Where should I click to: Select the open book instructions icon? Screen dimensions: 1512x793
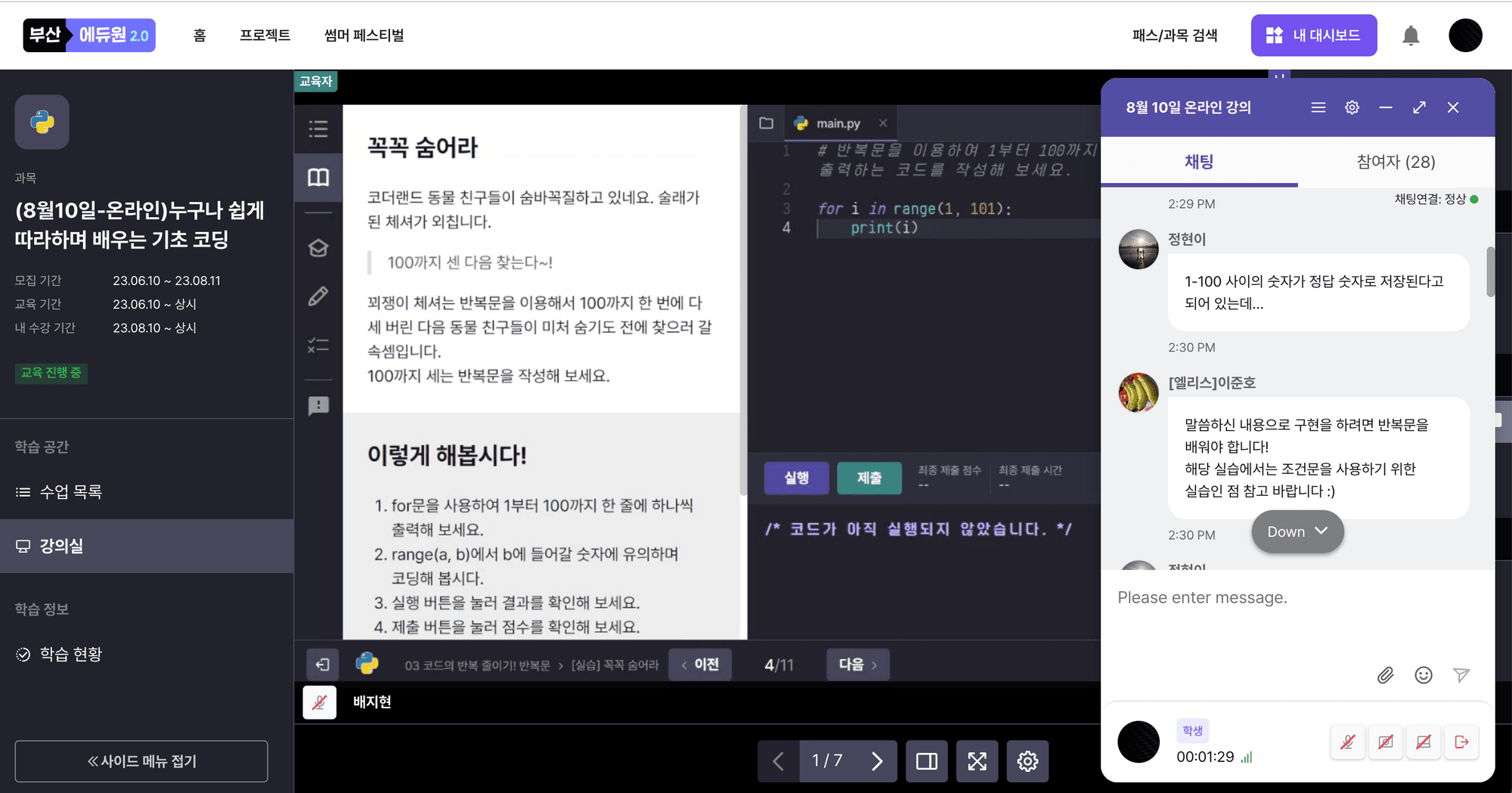coord(318,178)
